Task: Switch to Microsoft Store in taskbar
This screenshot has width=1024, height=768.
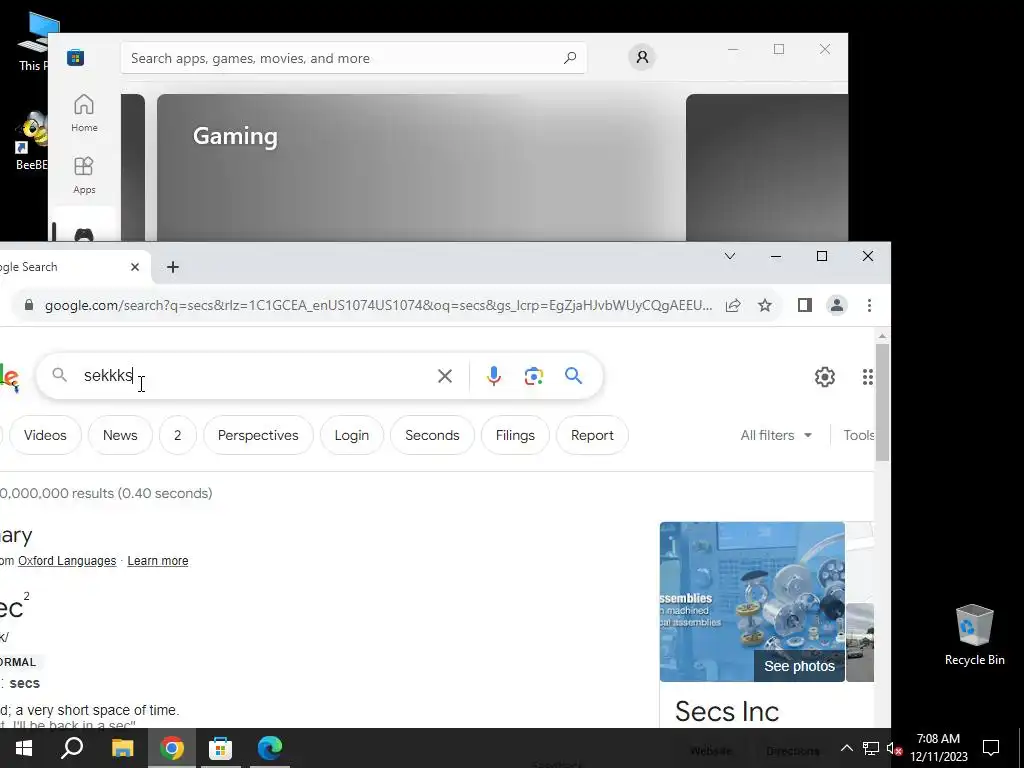Action: coord(221,748)
